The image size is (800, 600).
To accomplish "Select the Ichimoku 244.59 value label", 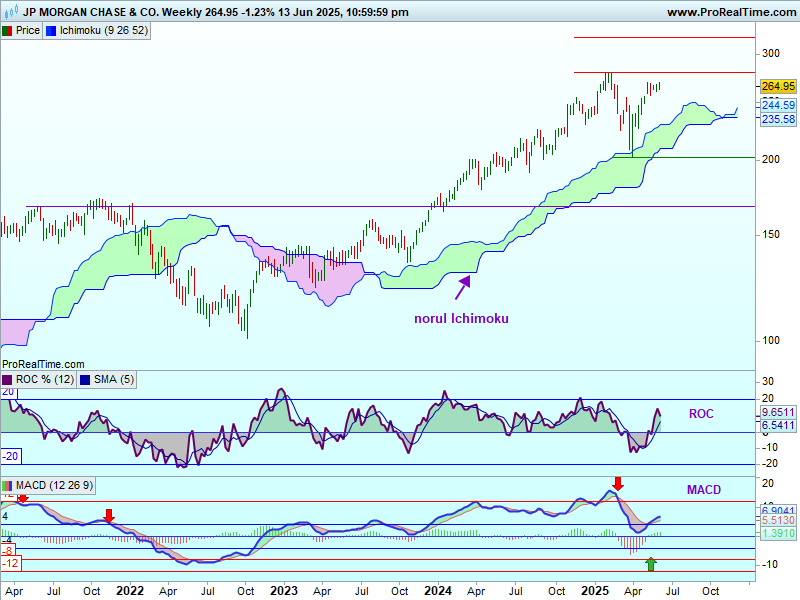I will tap(777, 105).
